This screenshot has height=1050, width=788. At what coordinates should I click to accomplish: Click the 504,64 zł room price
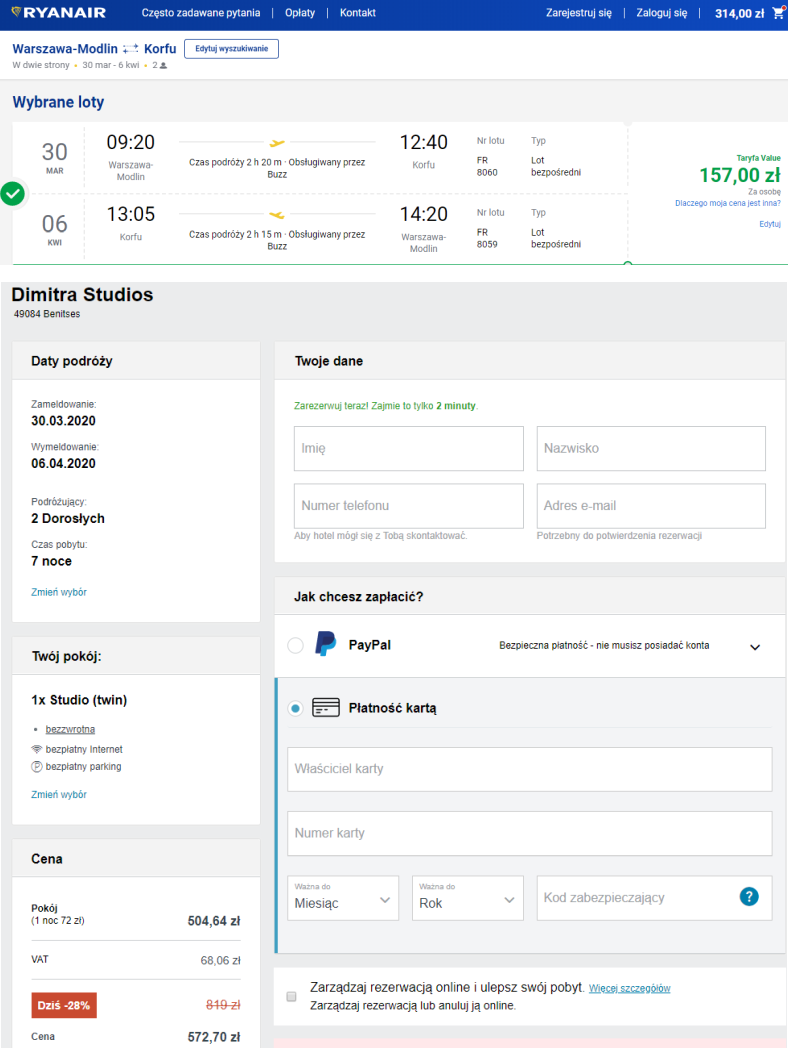coord(214,921)
